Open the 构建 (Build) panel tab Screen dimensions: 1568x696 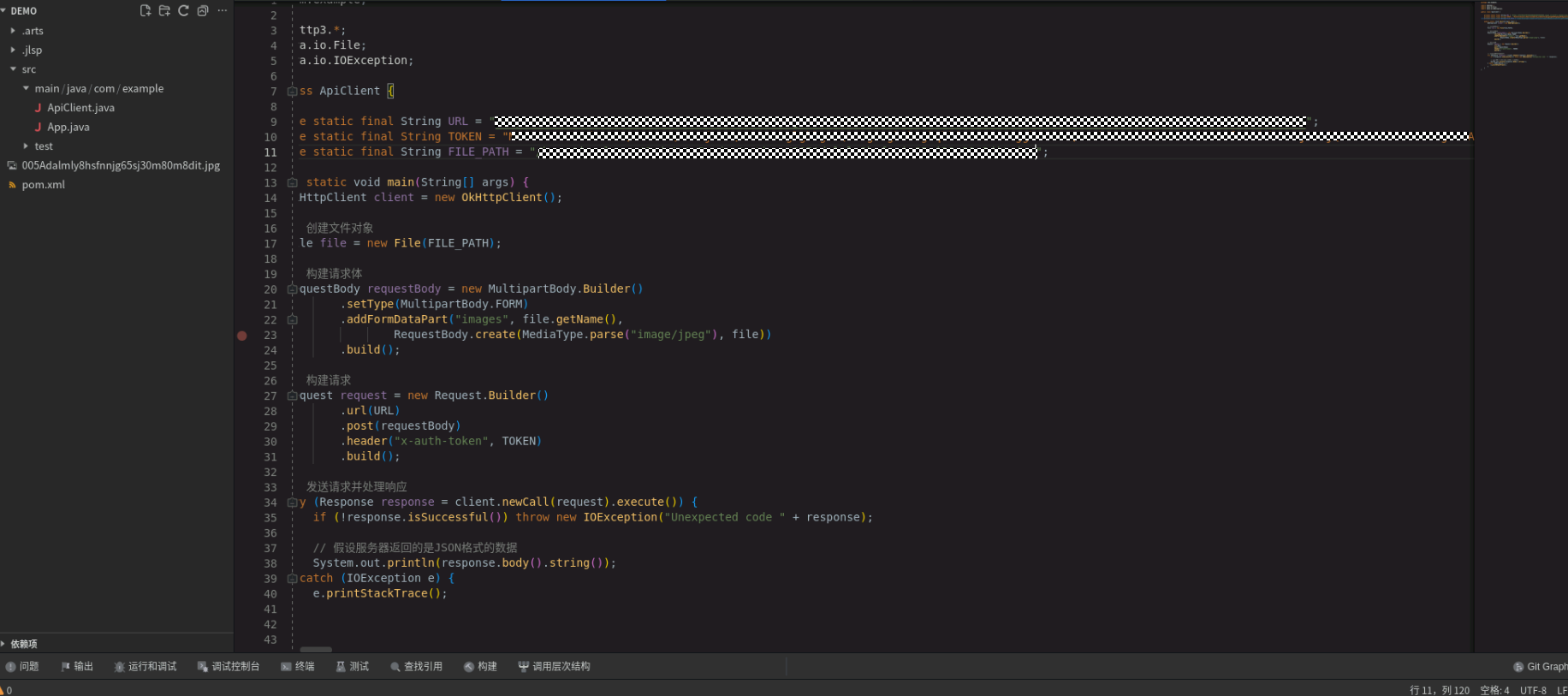pyautogui.click(x=481, y=667)
